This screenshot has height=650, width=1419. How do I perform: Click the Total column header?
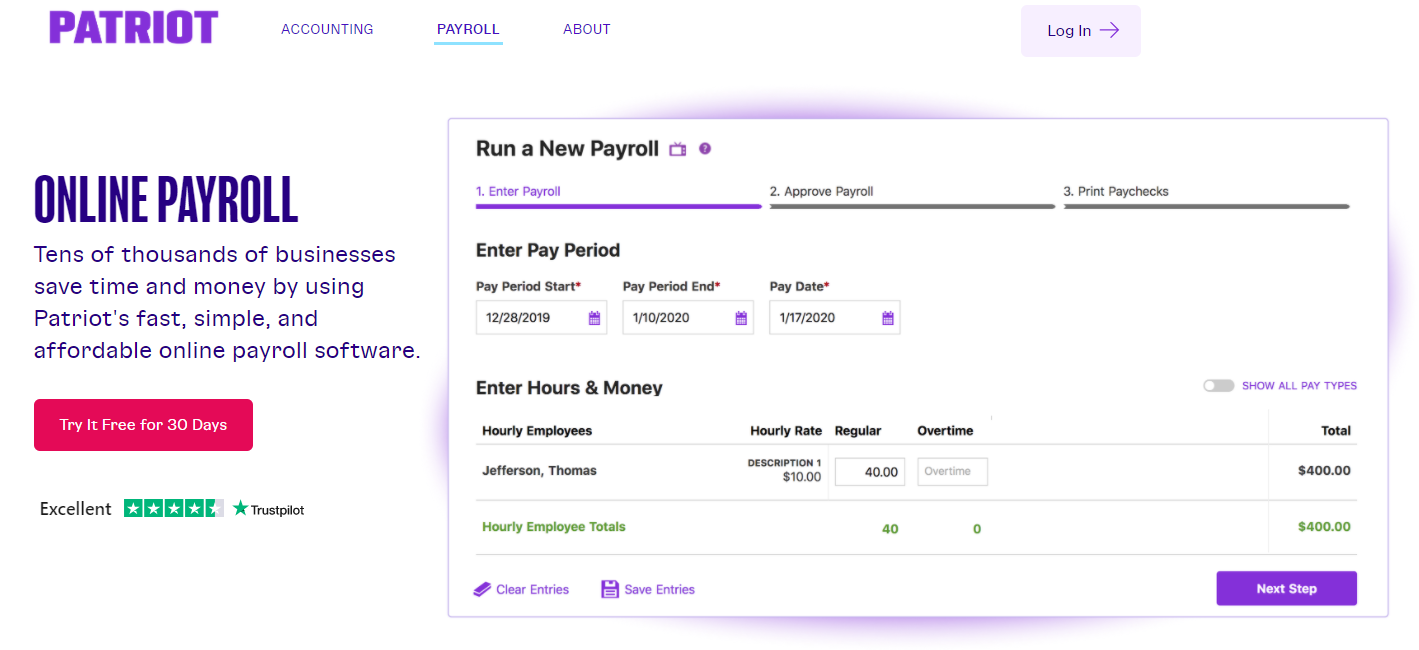[1336, 431]
